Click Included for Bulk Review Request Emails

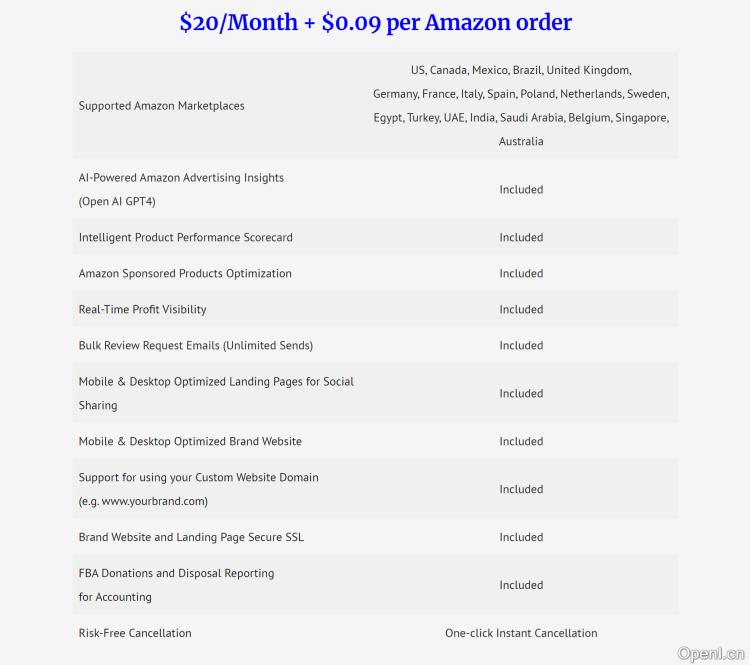(521, 346)
